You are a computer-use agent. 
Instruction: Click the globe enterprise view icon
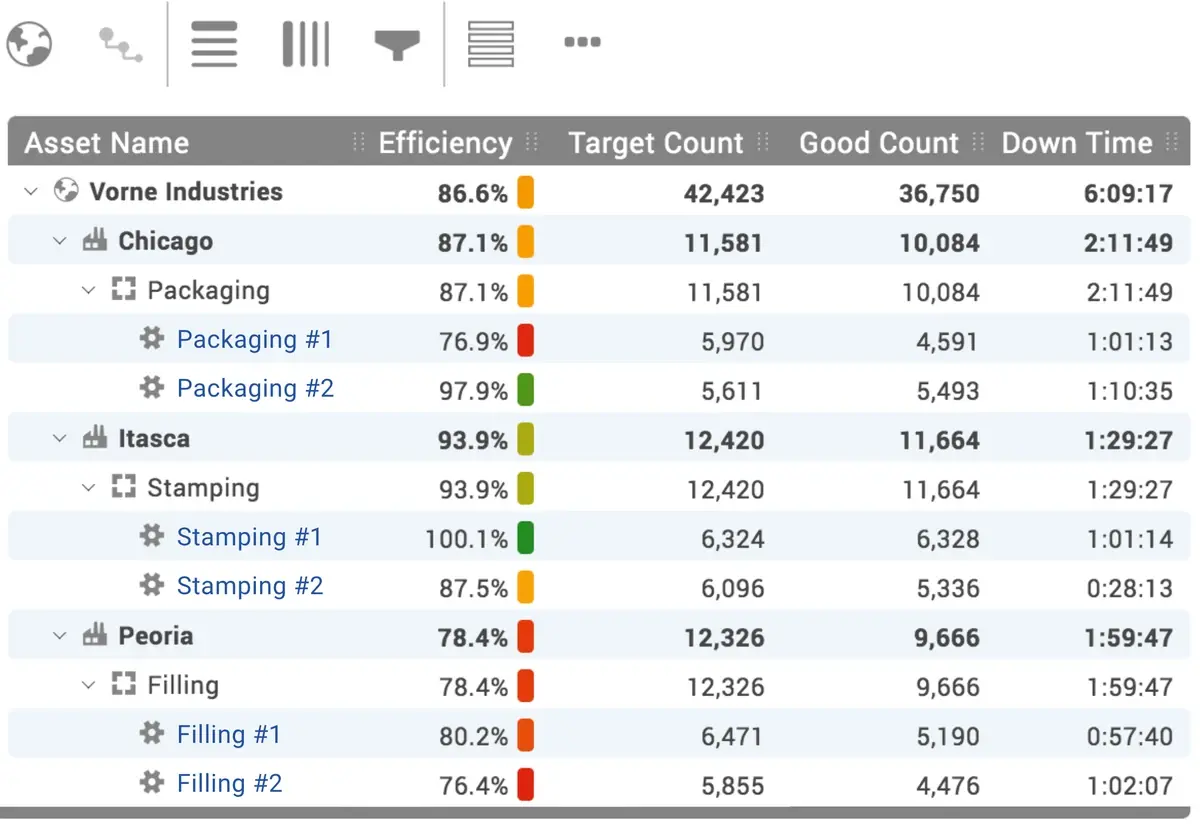[29, 43]
